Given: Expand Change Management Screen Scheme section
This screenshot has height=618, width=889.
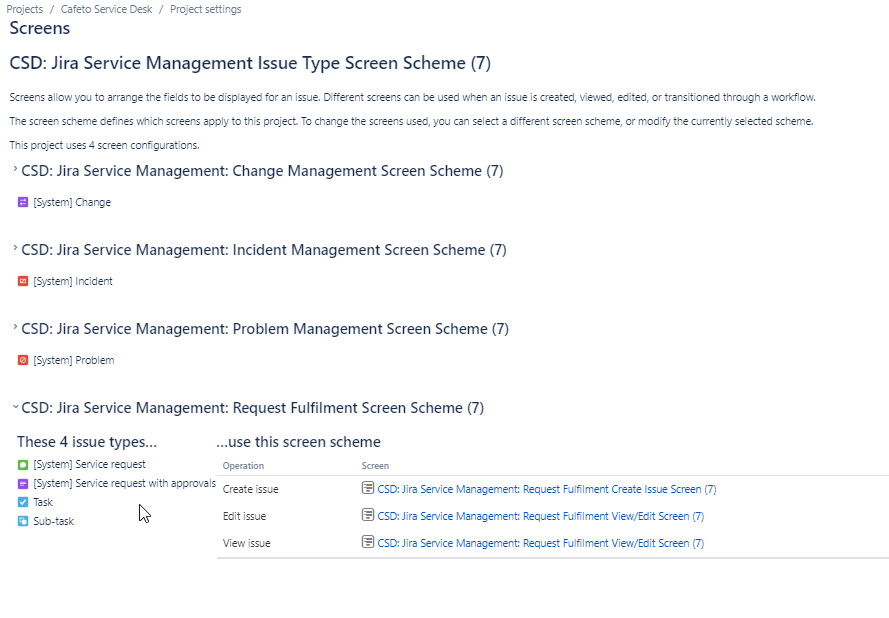Looking at the screenshot, I should pyautogui.click(x=15, y=169).
